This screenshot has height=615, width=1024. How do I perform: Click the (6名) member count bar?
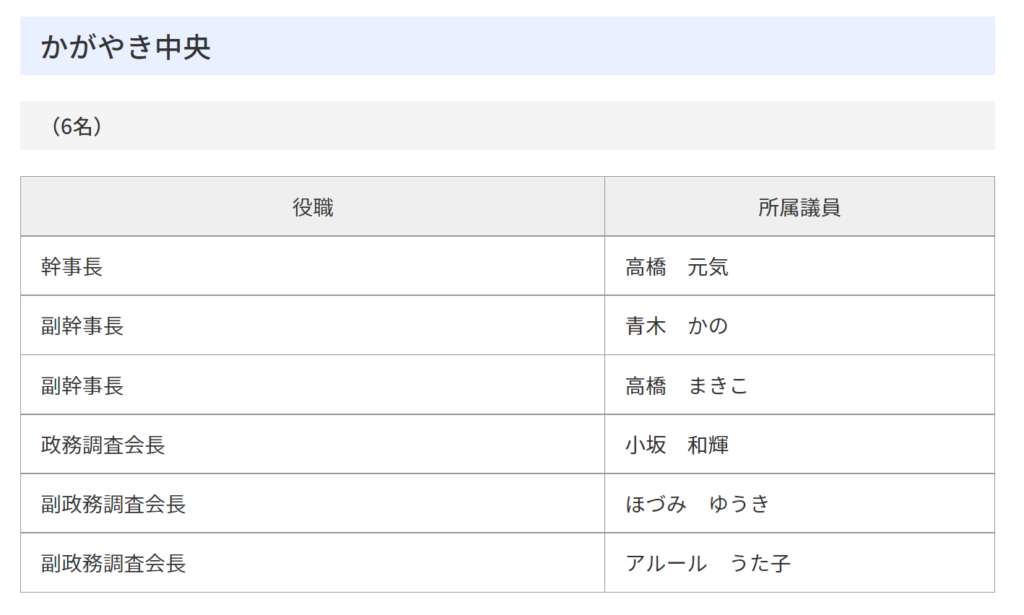[507, 126]
